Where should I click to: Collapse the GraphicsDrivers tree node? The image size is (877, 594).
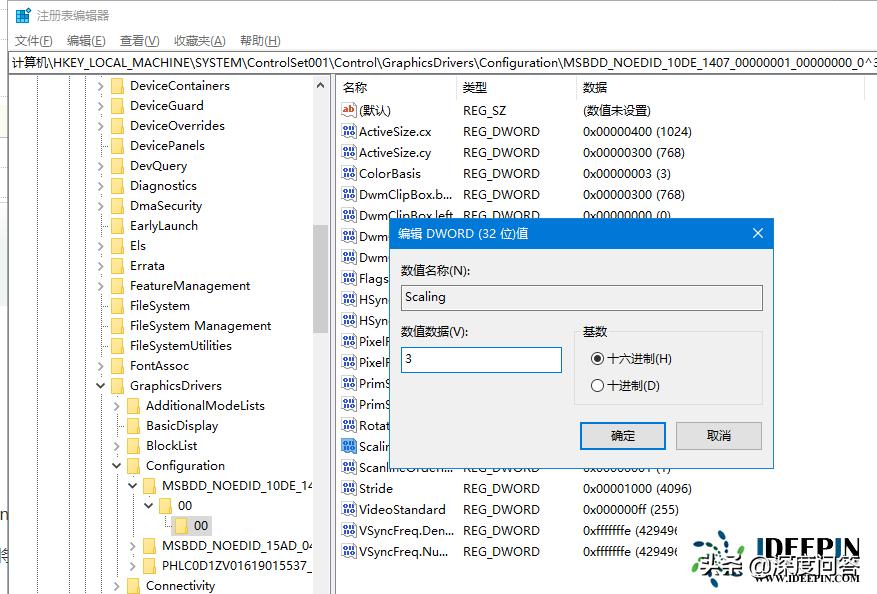99,385
